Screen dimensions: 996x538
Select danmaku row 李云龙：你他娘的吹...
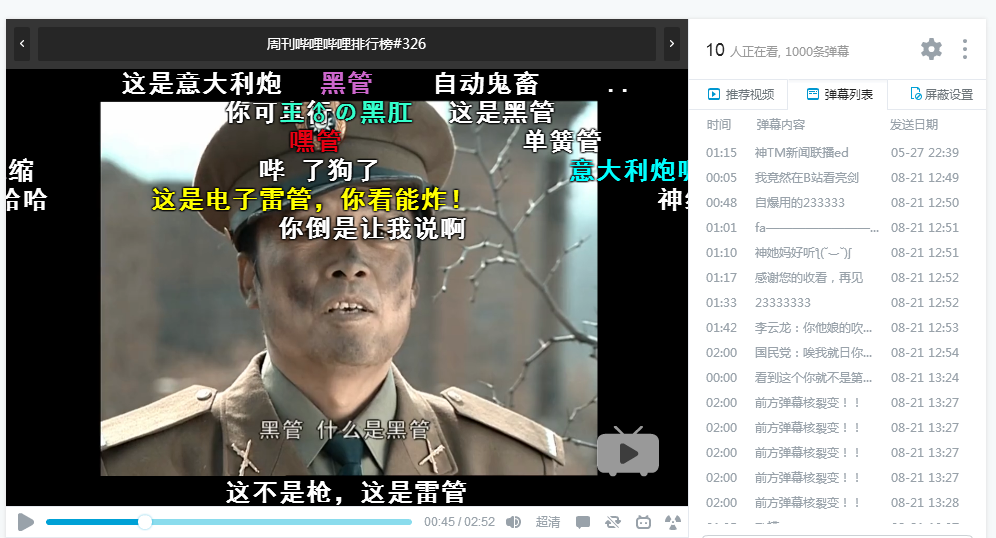click(x=832, y=328)
